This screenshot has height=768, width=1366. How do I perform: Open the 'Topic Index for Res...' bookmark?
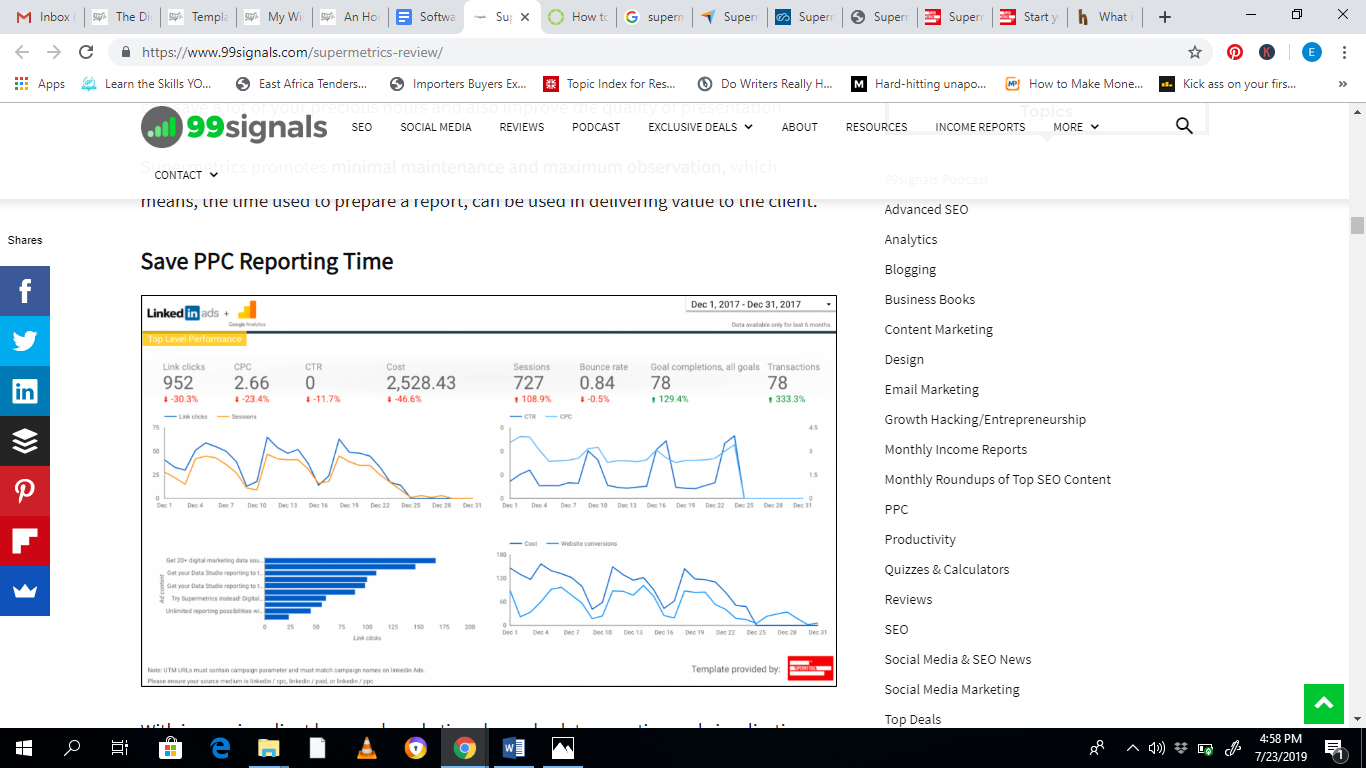point(609,84)
